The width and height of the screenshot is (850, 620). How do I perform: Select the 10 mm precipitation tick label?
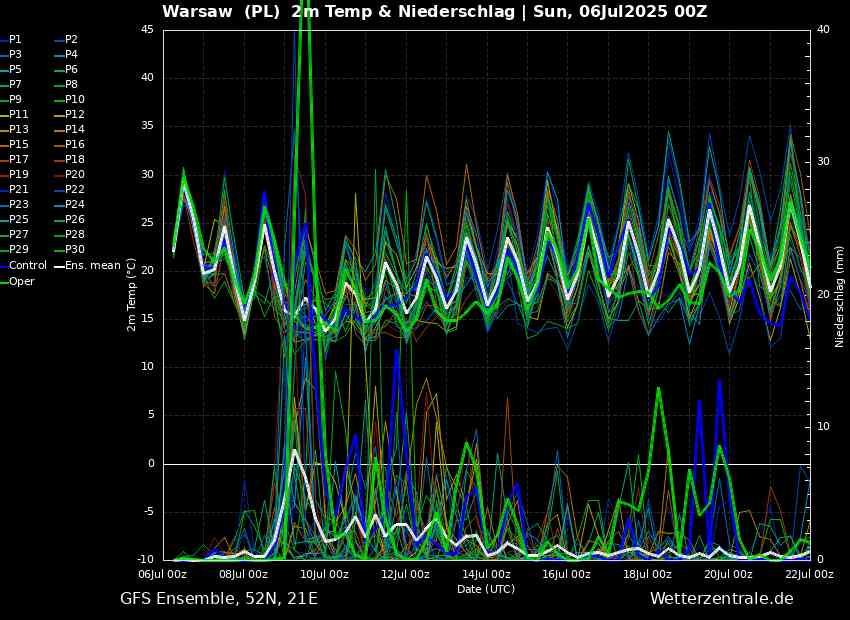tap(823, 427)
